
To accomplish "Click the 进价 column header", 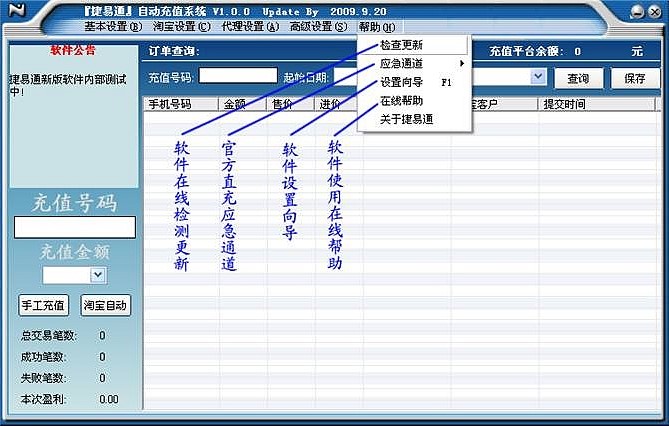I will (x=337, y=104).
